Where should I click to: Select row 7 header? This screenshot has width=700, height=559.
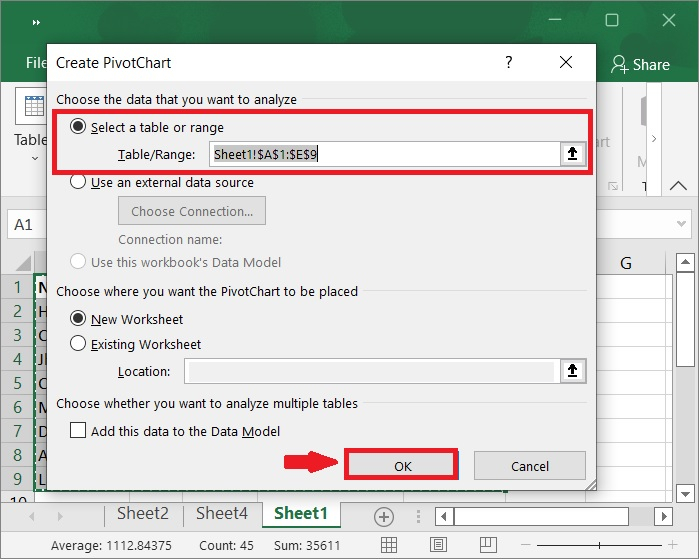[17, 431]
